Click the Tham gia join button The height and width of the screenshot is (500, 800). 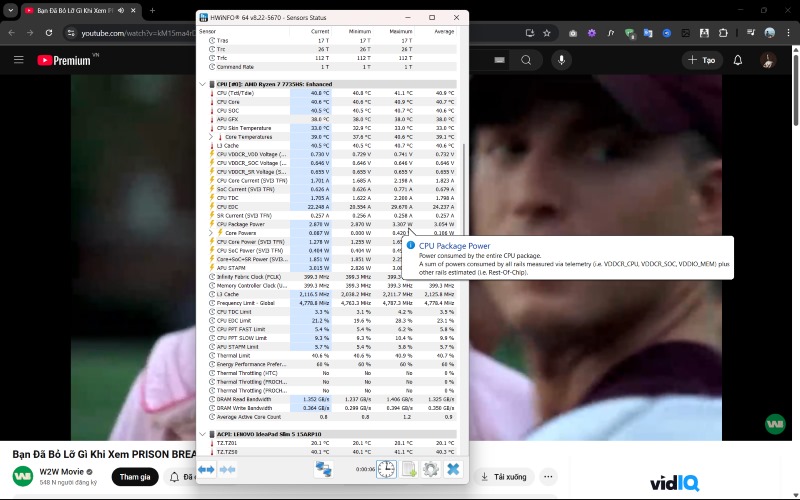pyautogui.click(x=135, y=477)
